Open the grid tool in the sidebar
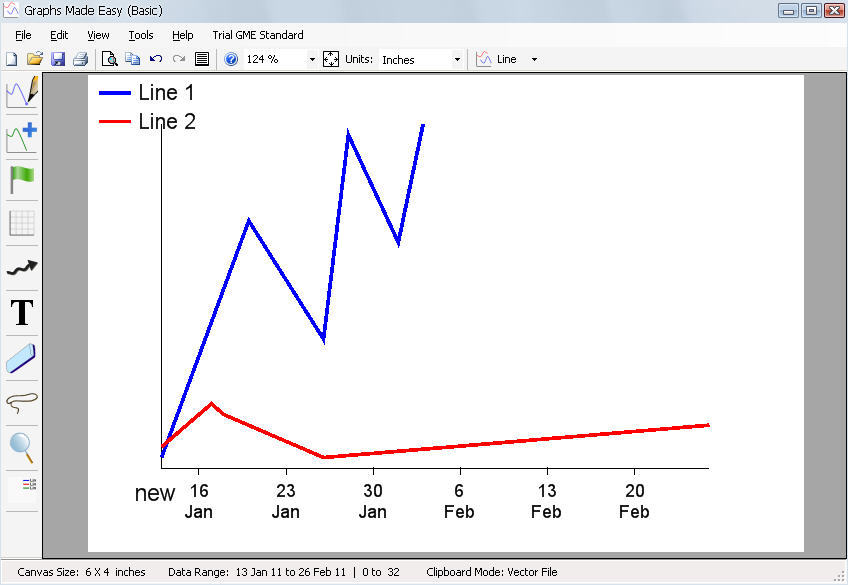The height and width of the screenshot is (585, 848). (20, 222)
